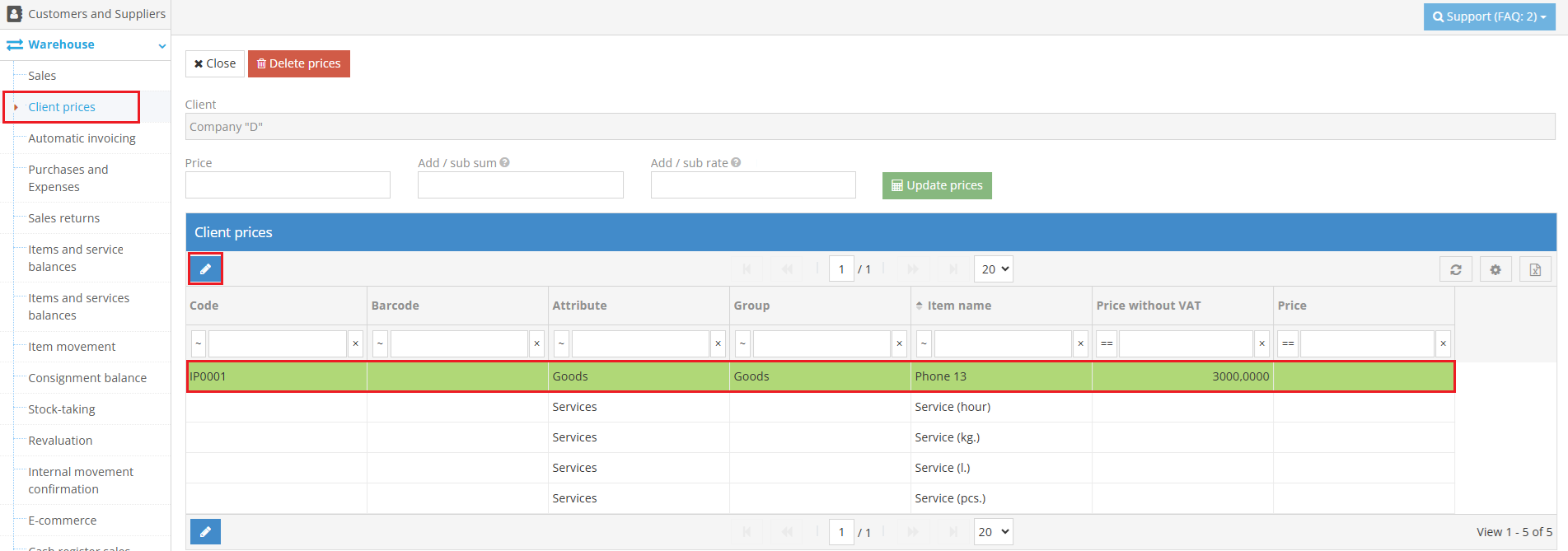The height and width of the screenshot is (551, 1568).
Task: Click the bottom edit pencil icon
Action: tap(205, 532)
